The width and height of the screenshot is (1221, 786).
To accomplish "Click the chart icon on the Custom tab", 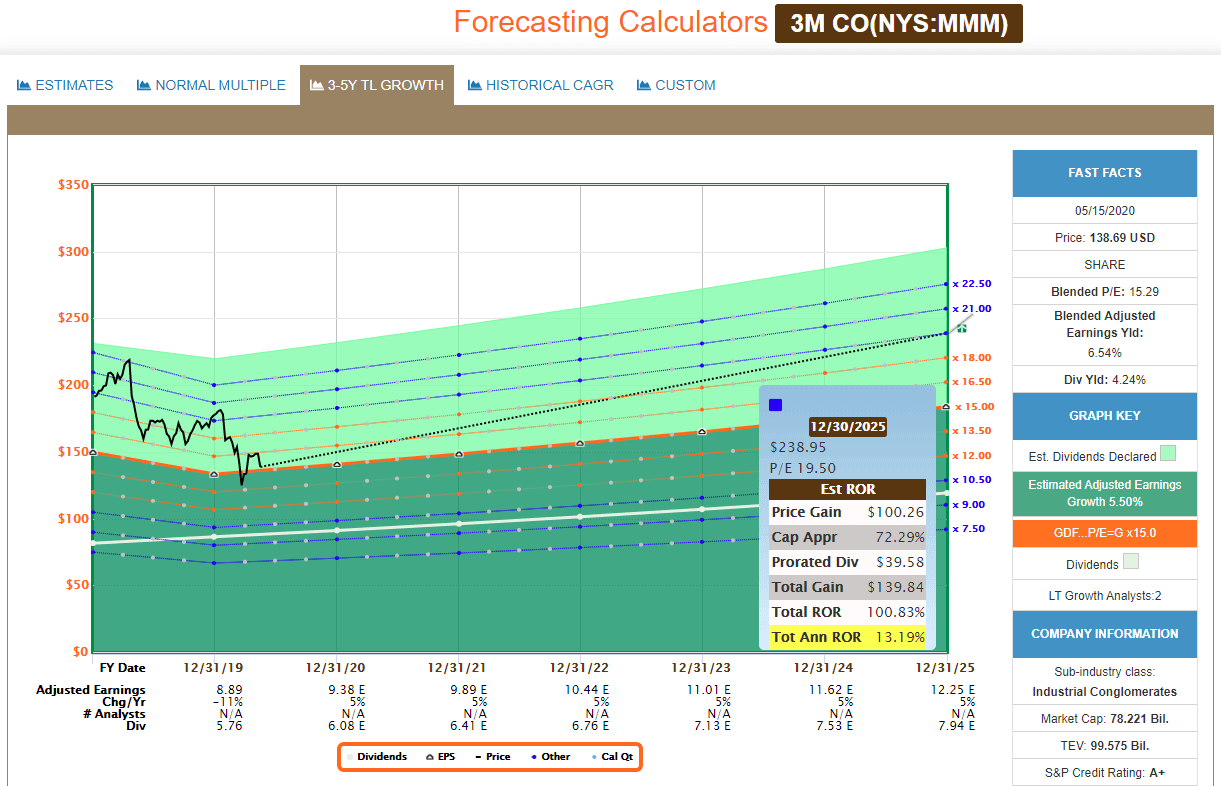I will (644, 85).
